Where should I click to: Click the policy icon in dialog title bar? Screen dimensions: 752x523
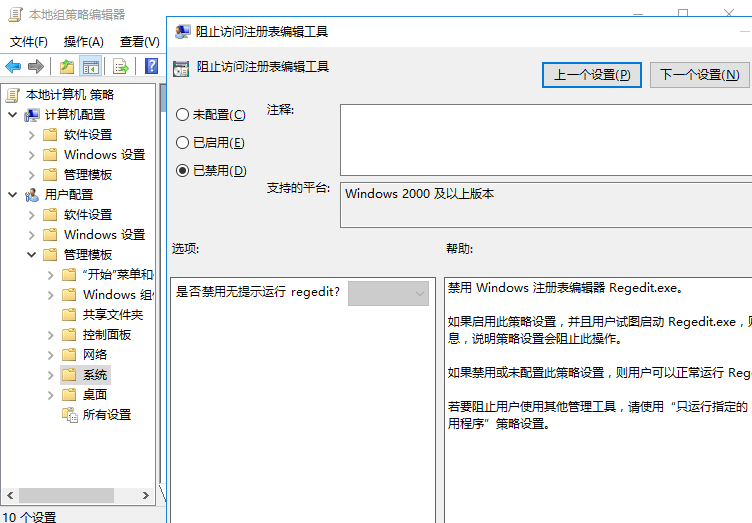pyautogui.click(x=182, y=32)
